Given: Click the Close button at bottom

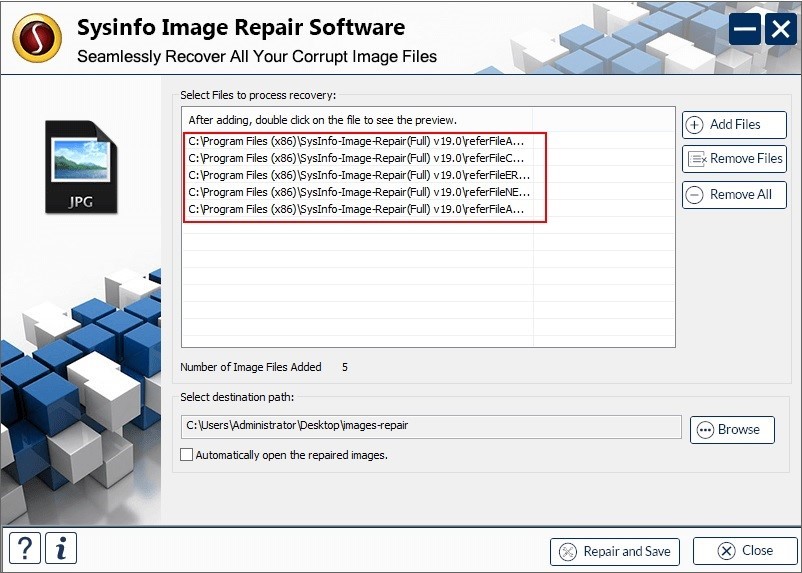Looking at the screenshot, I should point(745,551).
